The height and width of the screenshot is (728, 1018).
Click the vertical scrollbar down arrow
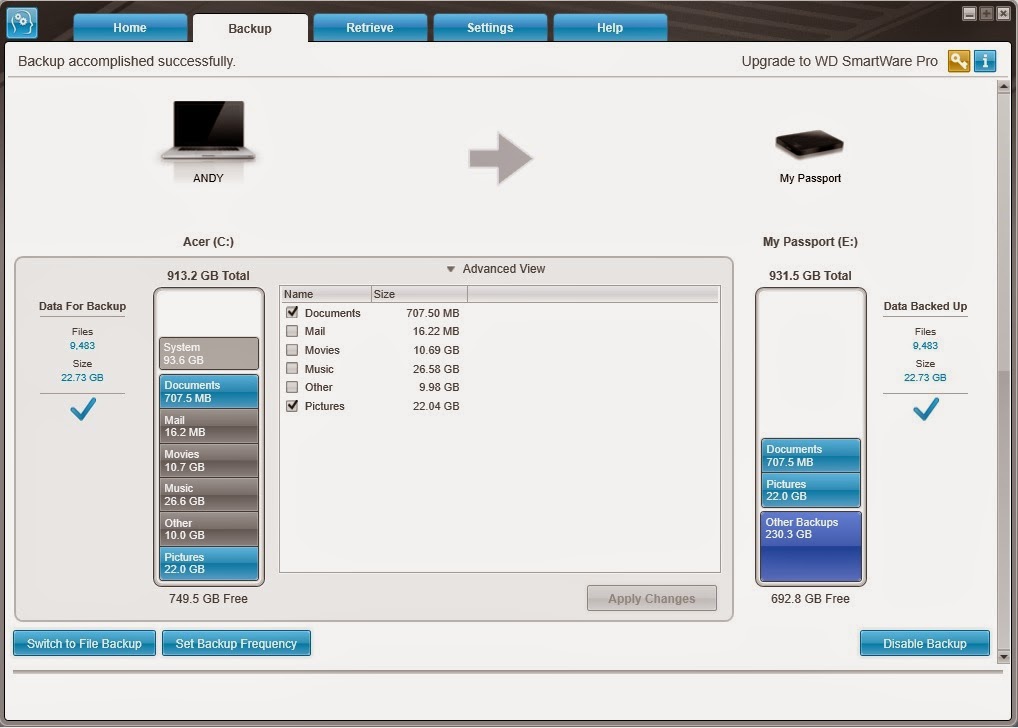point(1004,657)
